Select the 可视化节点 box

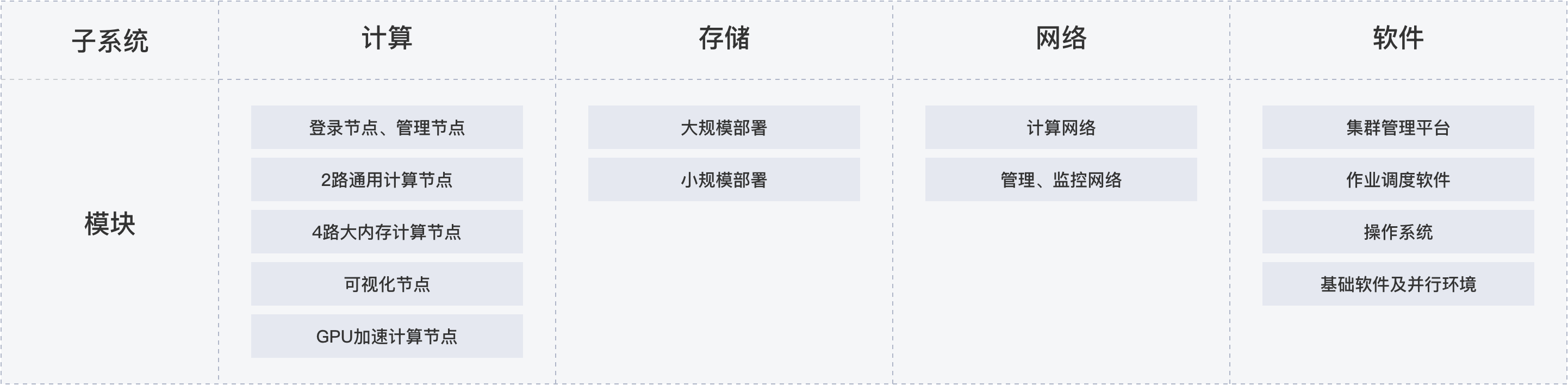387,284
